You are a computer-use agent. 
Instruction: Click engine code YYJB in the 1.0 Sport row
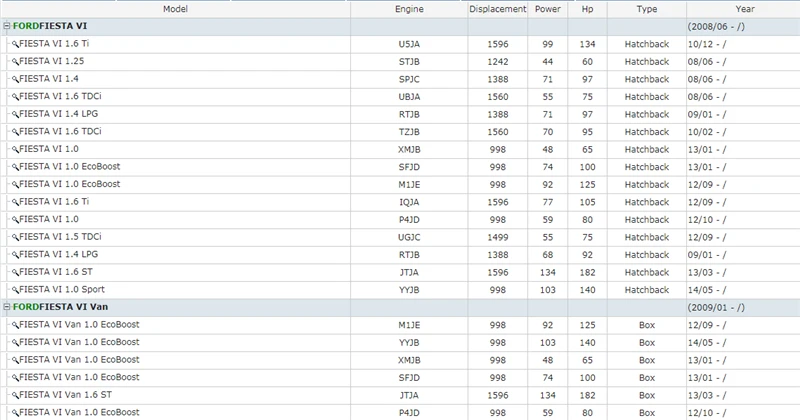point(409,290)
